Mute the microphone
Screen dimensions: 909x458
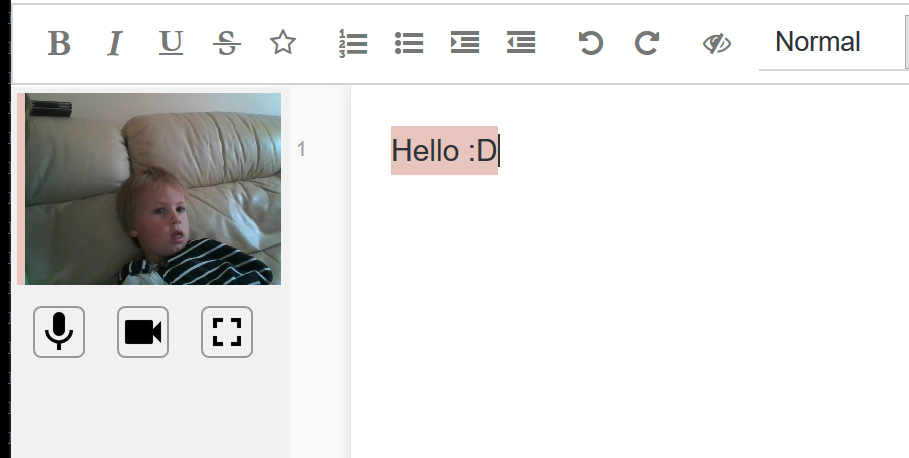(59, 332)
